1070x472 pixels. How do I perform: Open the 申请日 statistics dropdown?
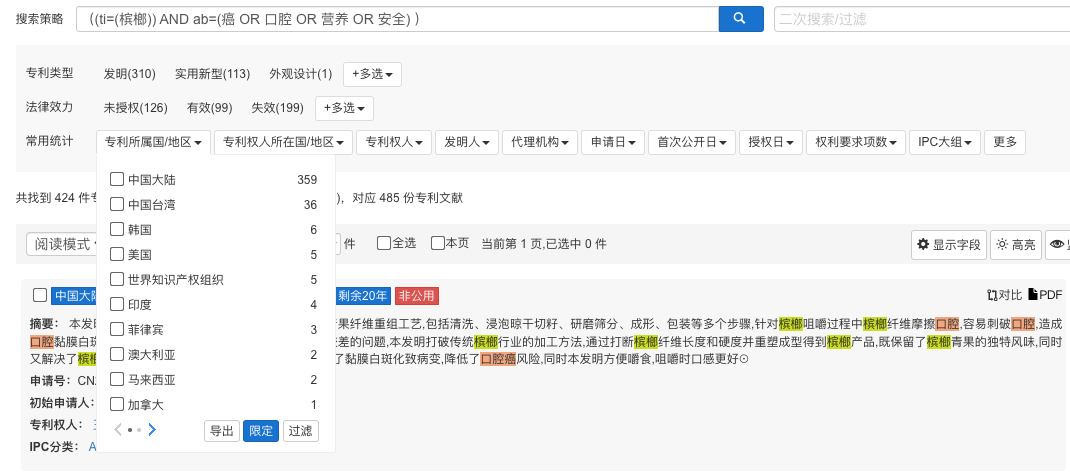tap(612, 142)
